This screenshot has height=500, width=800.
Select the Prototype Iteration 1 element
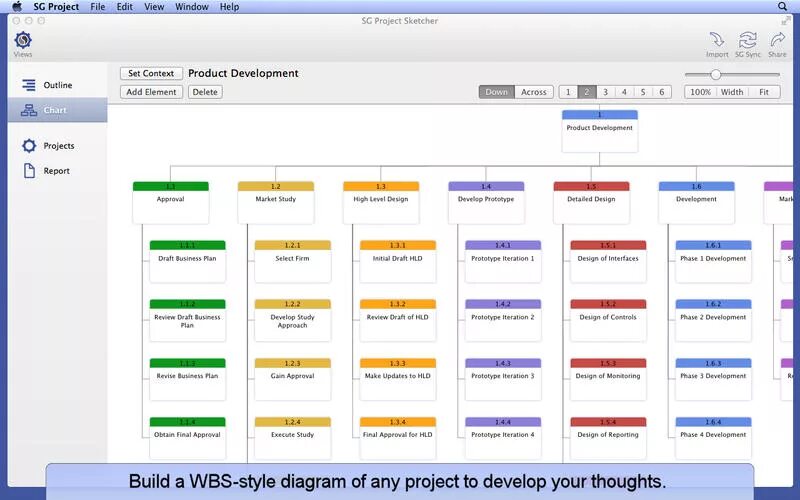pos(503,262)
